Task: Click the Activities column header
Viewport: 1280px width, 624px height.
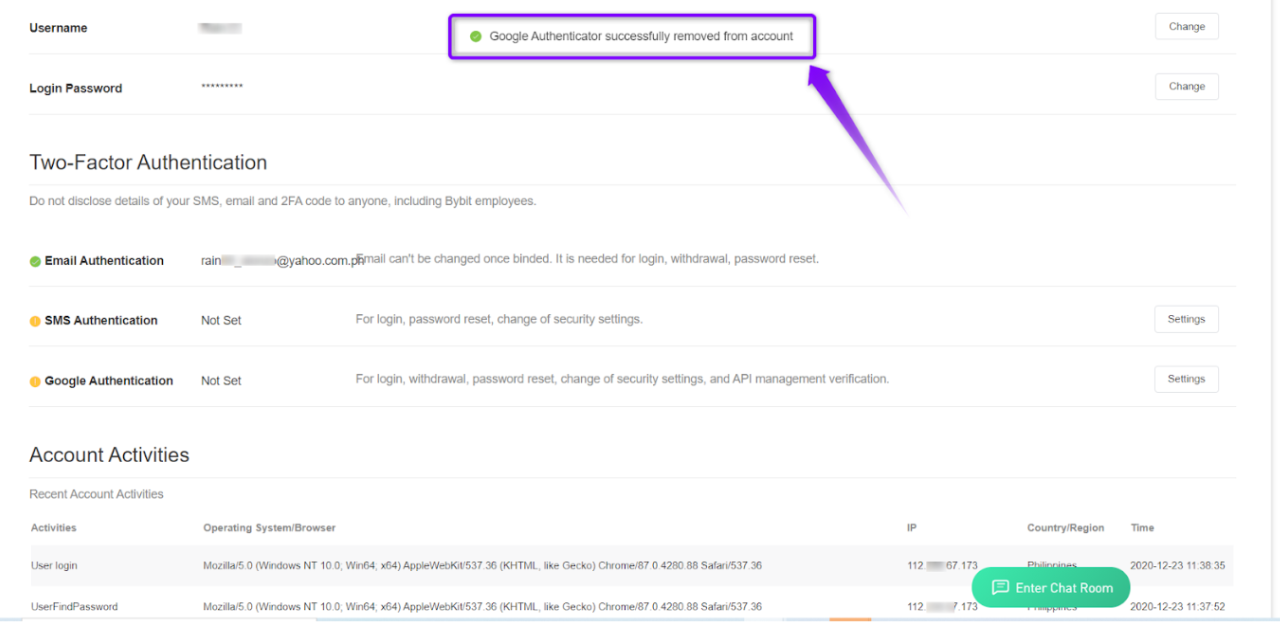Action: coord(54,528)
